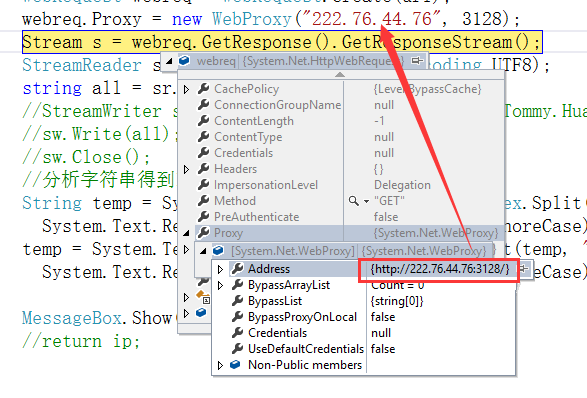Click the Proxy wrench icon
This screenshot has width=587, height=398.
pyautogui.click(x=204, y=233)
